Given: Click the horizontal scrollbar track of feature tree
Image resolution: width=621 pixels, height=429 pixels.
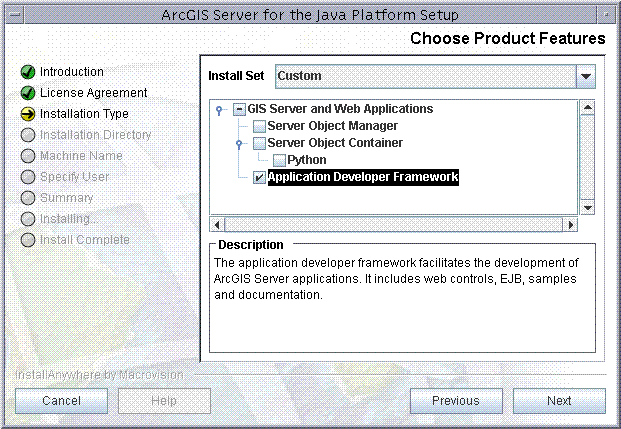Looking at the screenshot, I should (x=394, y=225).
